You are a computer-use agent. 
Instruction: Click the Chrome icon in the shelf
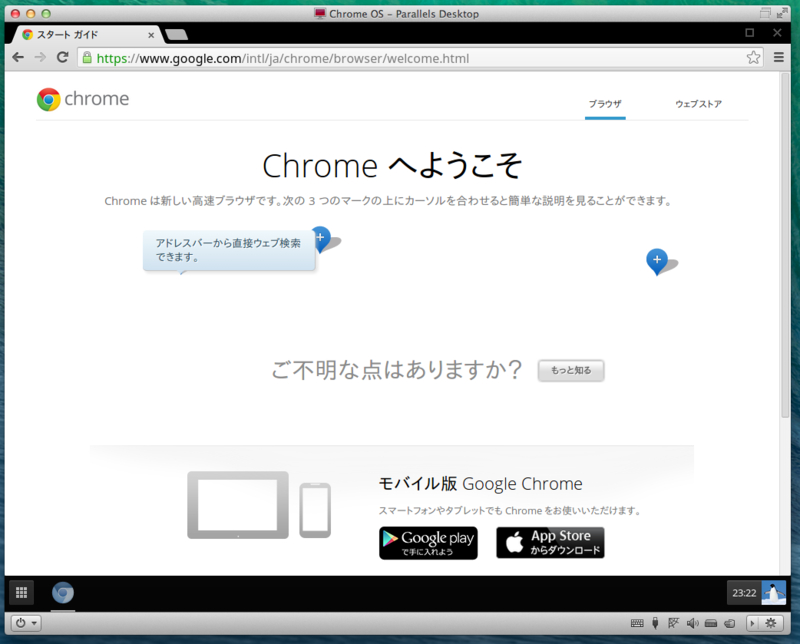(63, 593)
